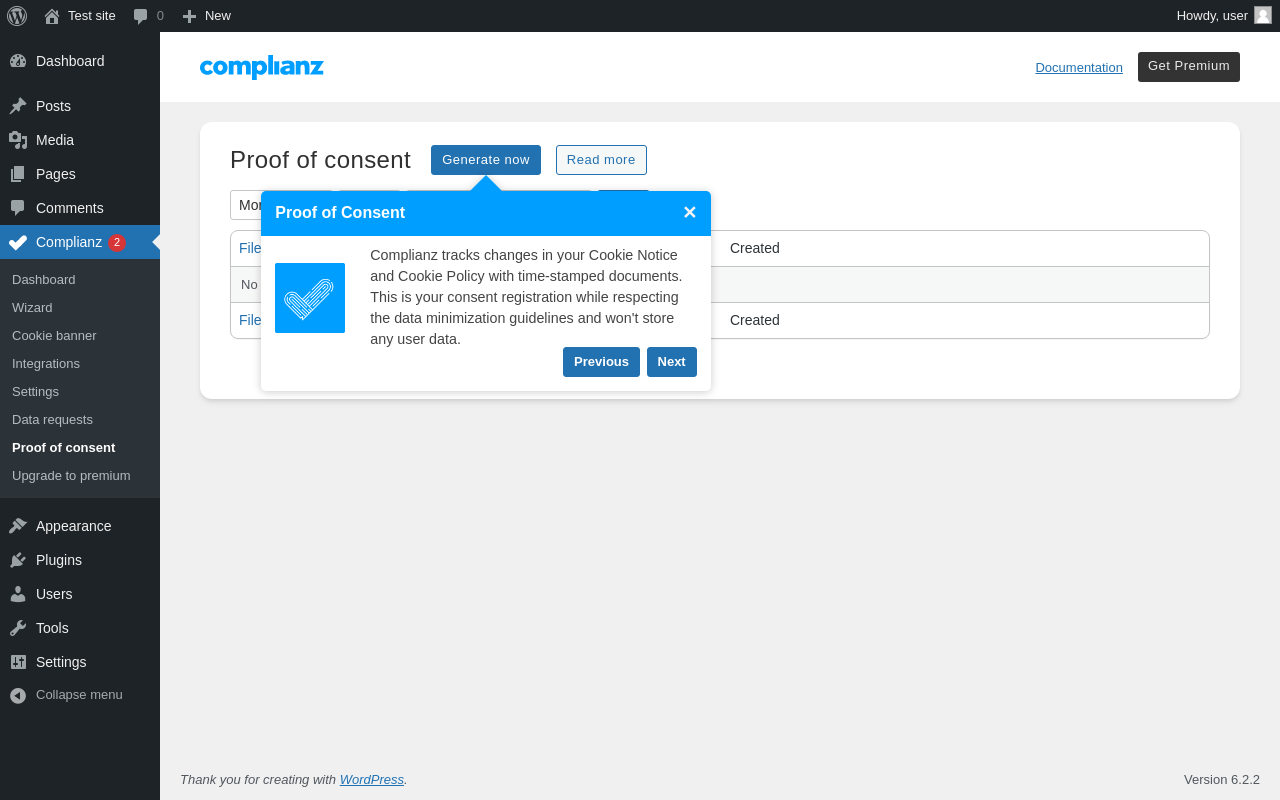Open the Cookie banner submenu item
Viewport: 1280px width, 800px height.
click(54, 336)
